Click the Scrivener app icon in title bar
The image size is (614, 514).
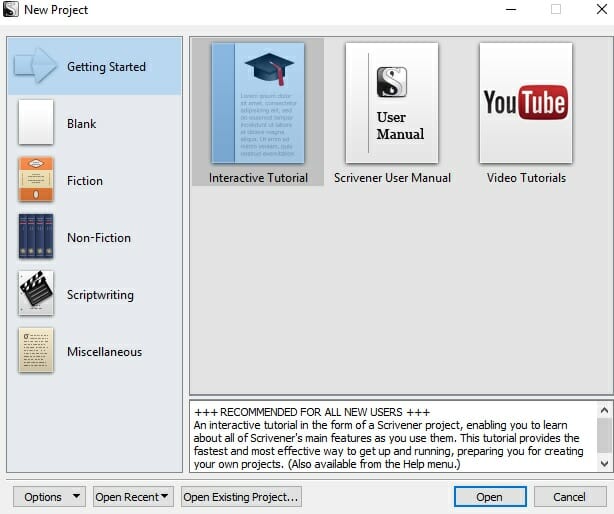(x=11, y=9)
